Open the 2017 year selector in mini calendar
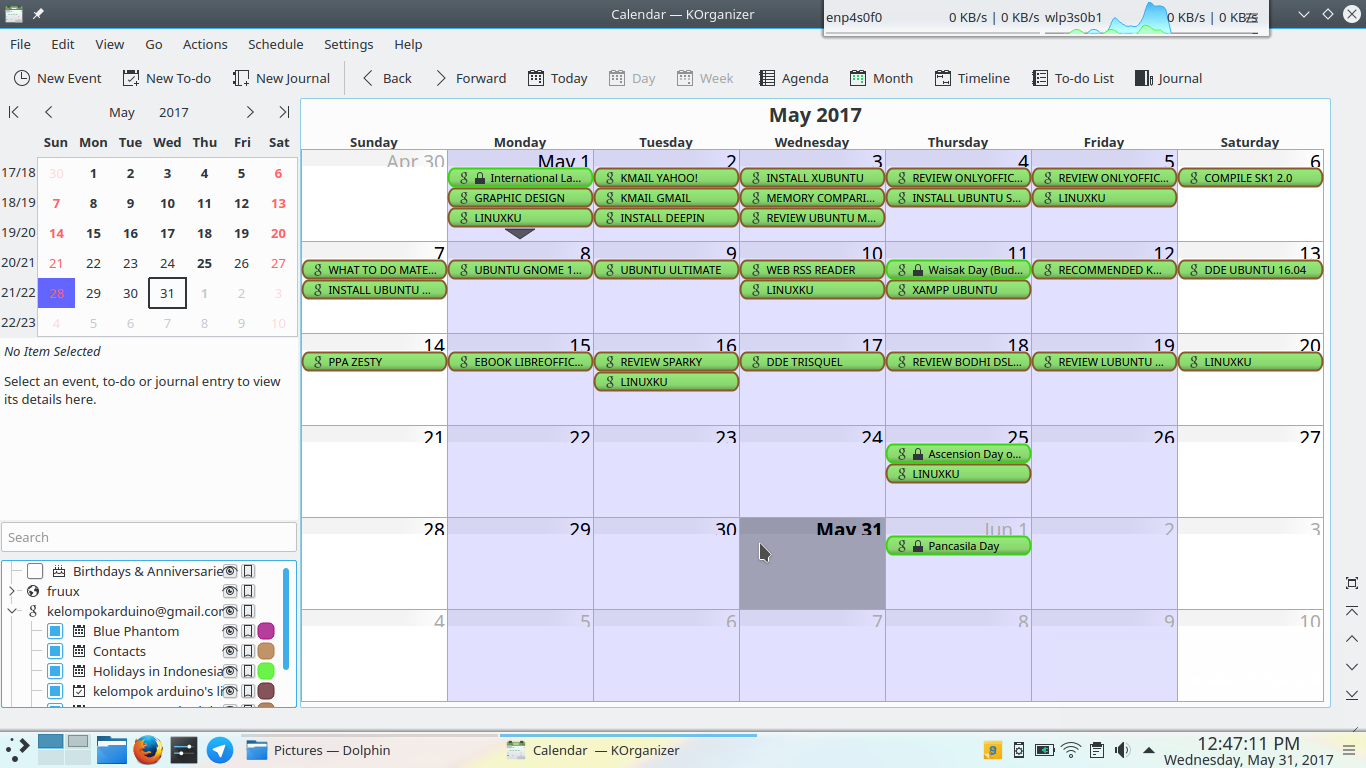The image size is (1366, 768). pyautogui.click(x=173, y=112)
